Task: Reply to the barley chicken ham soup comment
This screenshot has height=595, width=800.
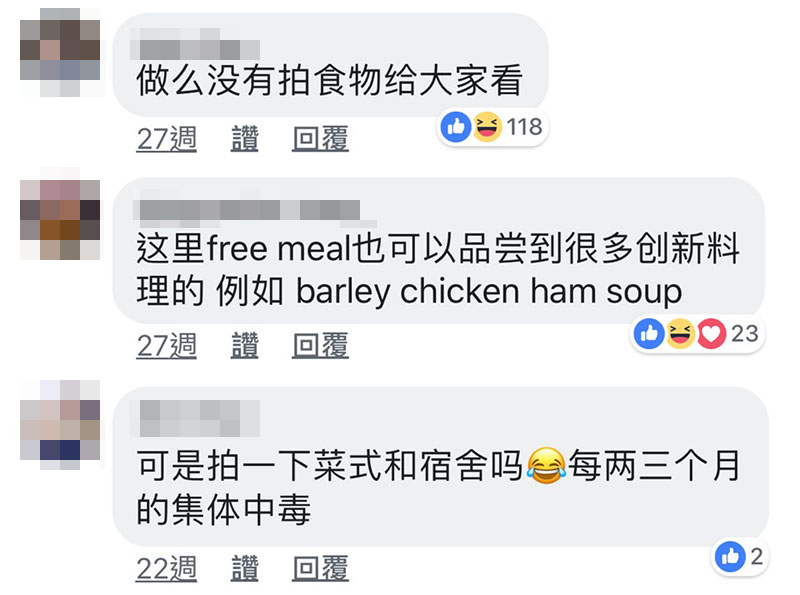Action: [x=320, y=345]
